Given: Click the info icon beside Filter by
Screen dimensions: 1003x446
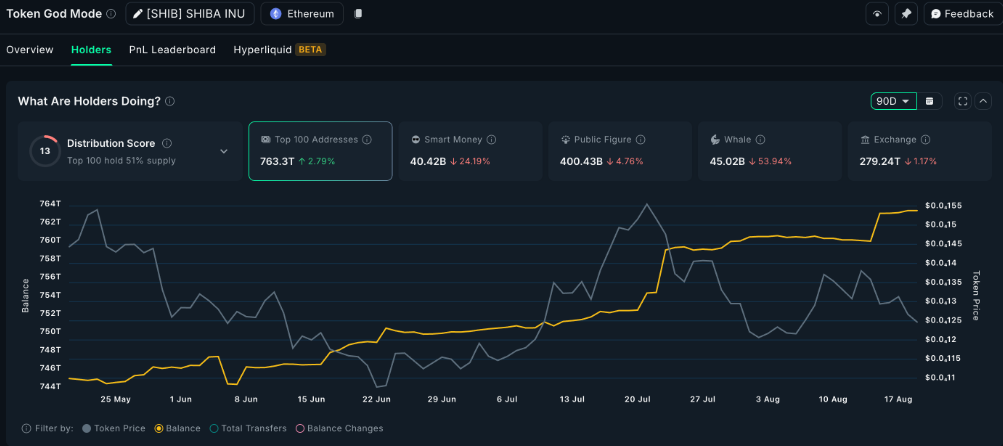Looking at the screenshot, I should click(x=26, y=428).
